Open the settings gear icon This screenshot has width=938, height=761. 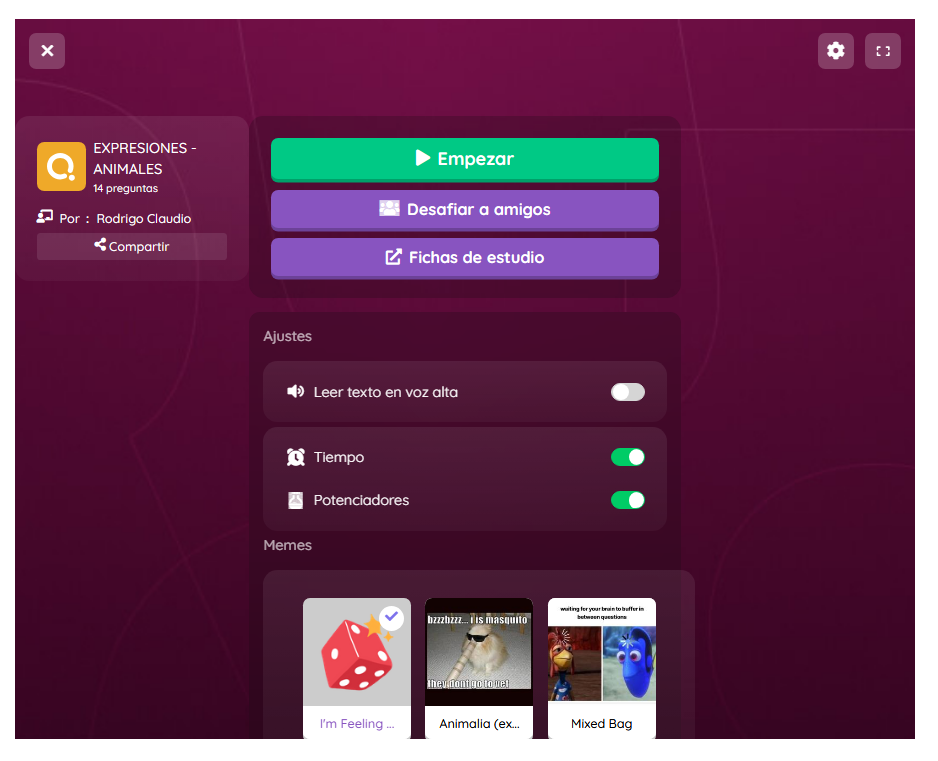835,51
